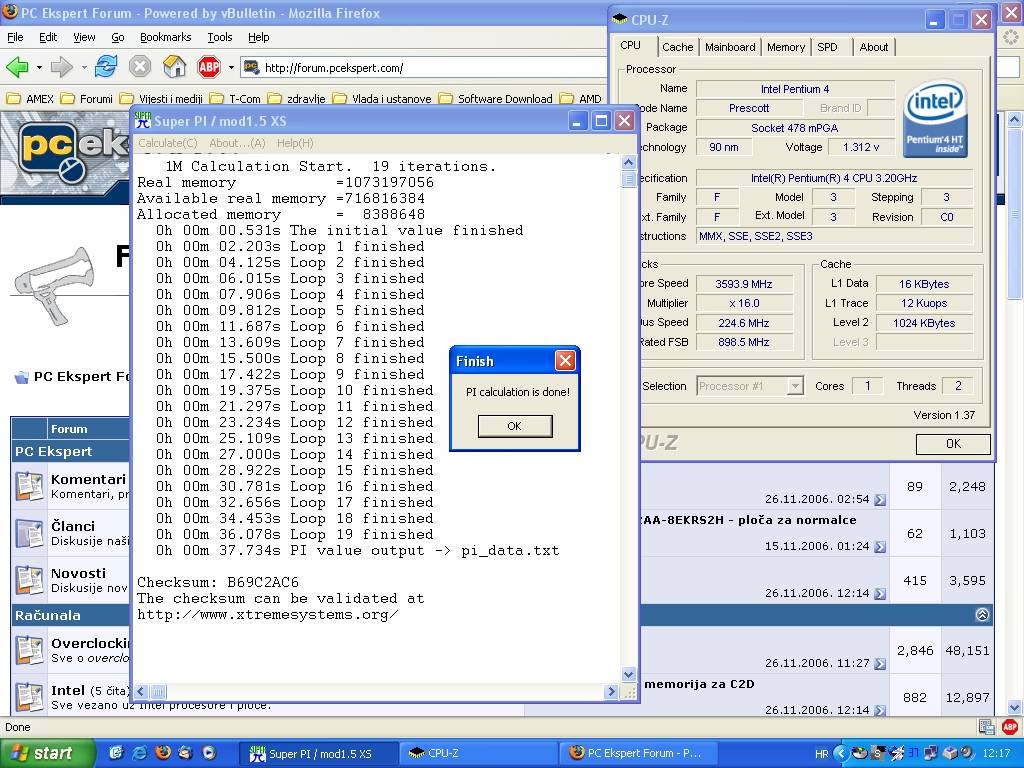Open the Go menu in Firefox
Viewport: 1024px width, 768px height.
coord(118,37)
